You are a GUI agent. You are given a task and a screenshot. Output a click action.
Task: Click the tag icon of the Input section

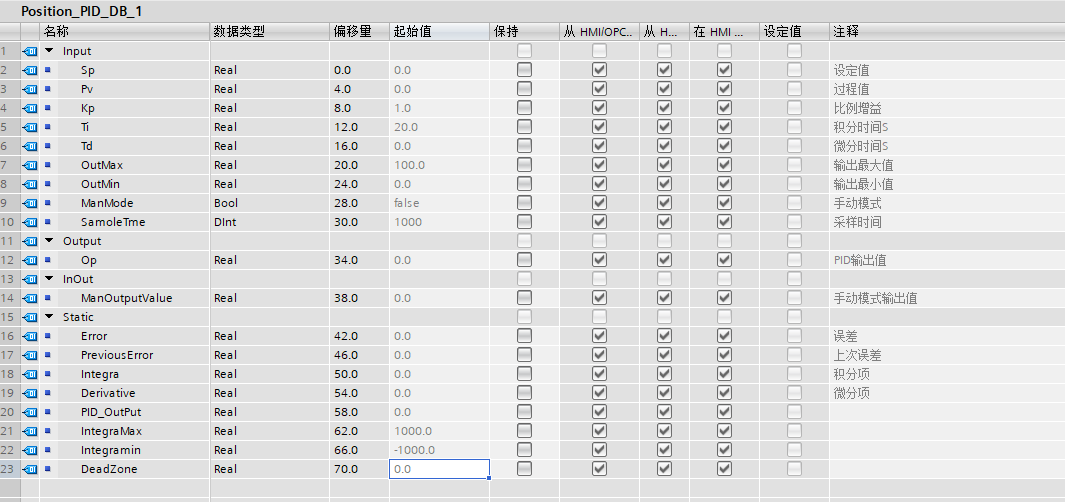pyautogui.click(x=29, y=51)
